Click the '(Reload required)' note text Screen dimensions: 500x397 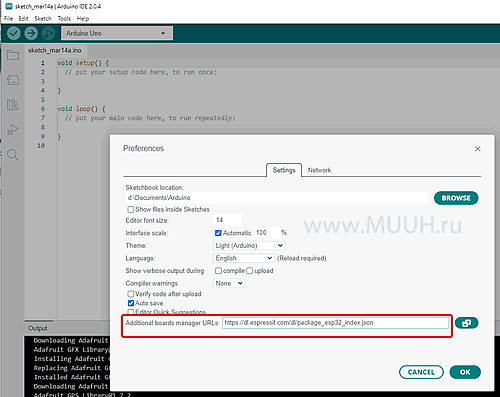[x=302, y=258]
